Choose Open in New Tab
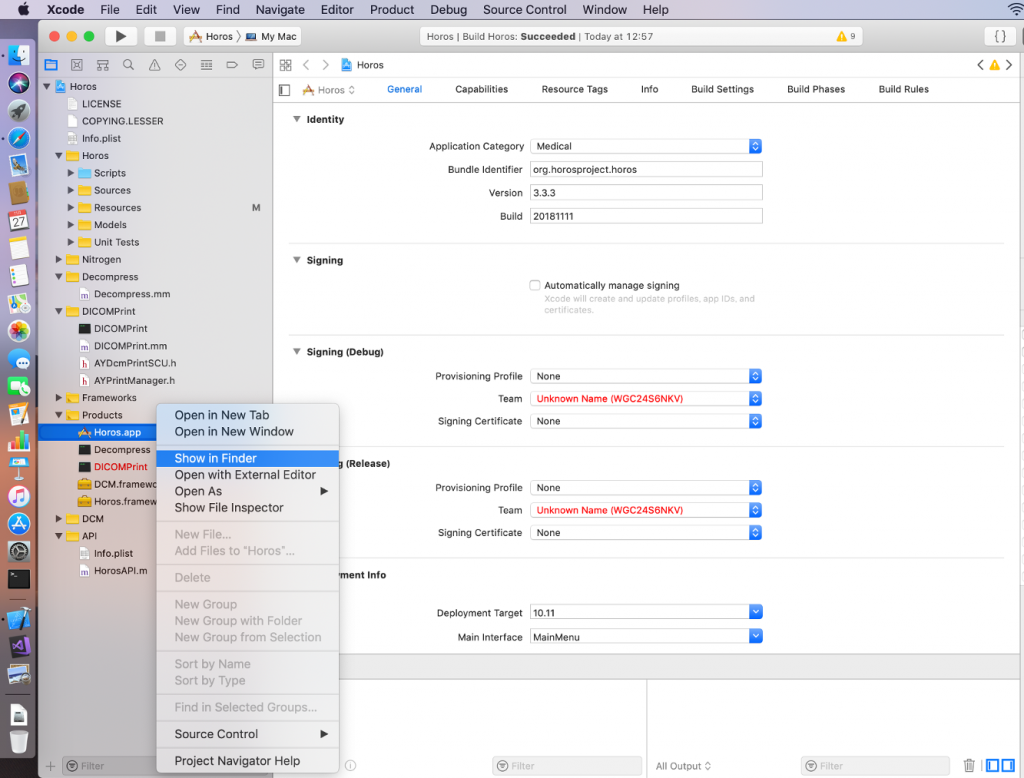Viewport: 1024px width, 778px height. coord(248,415)
